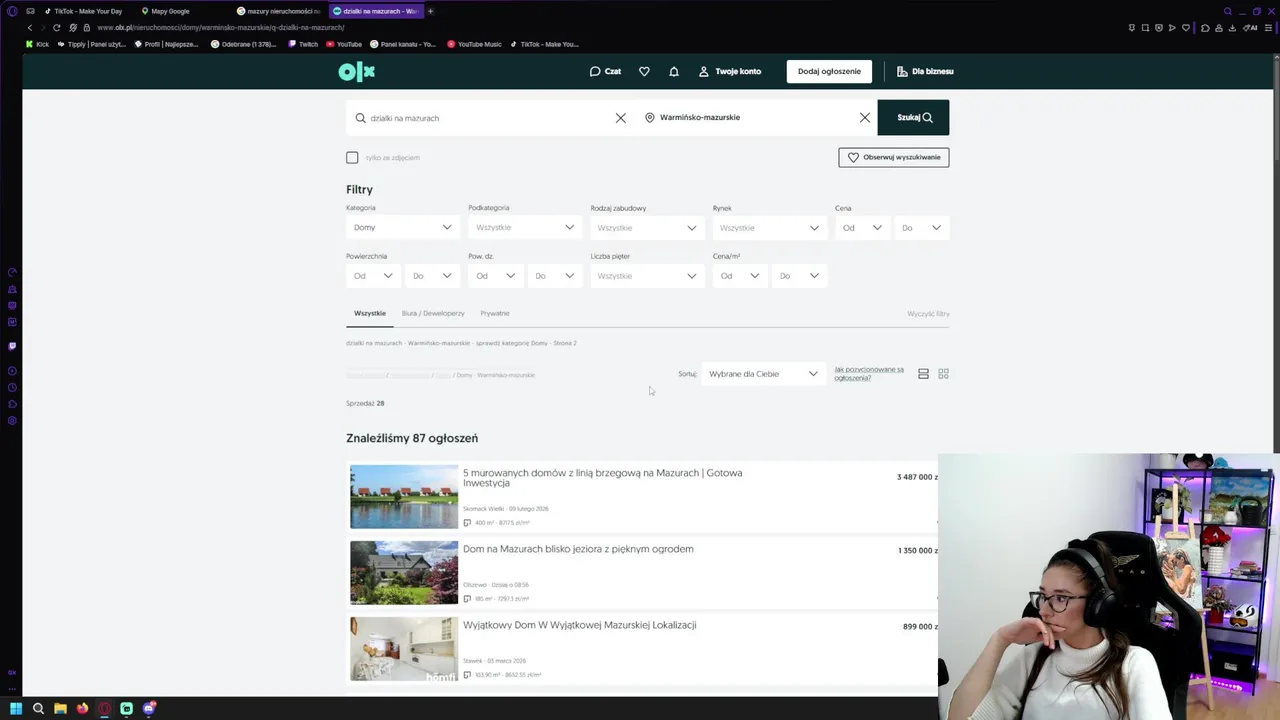Screen dimensions: 1280x720
Task: Open browser snapshot tool icon
Action: point(1145,28)
